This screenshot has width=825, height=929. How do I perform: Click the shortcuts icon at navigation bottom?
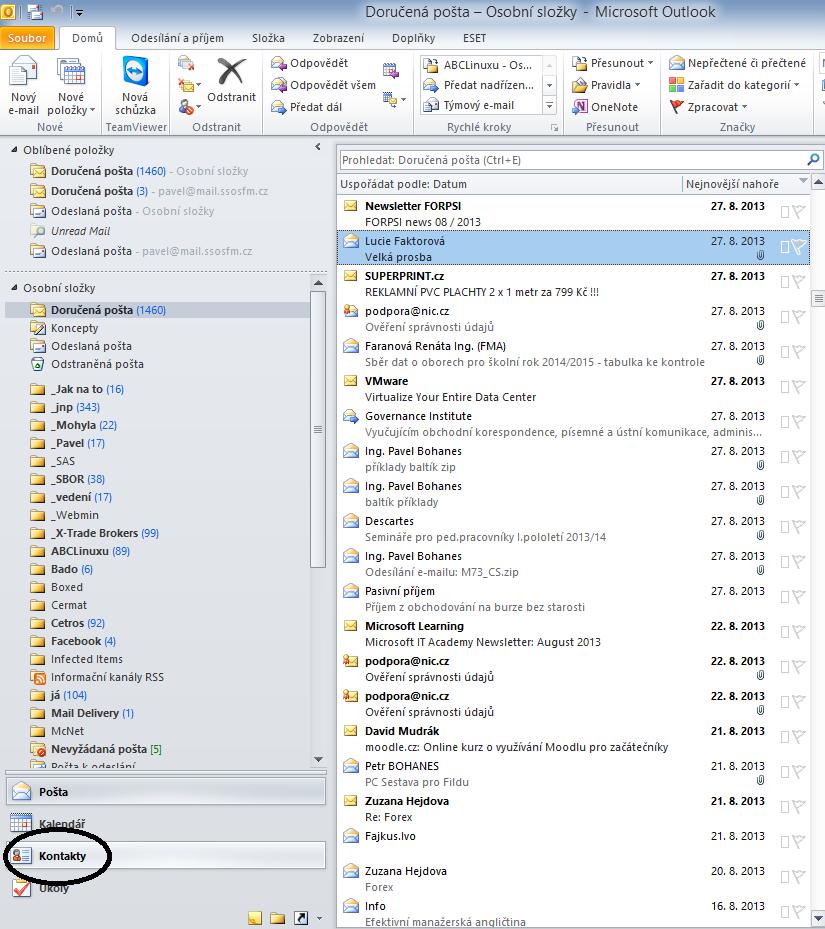pyautogui.click(x=301, y=918)
